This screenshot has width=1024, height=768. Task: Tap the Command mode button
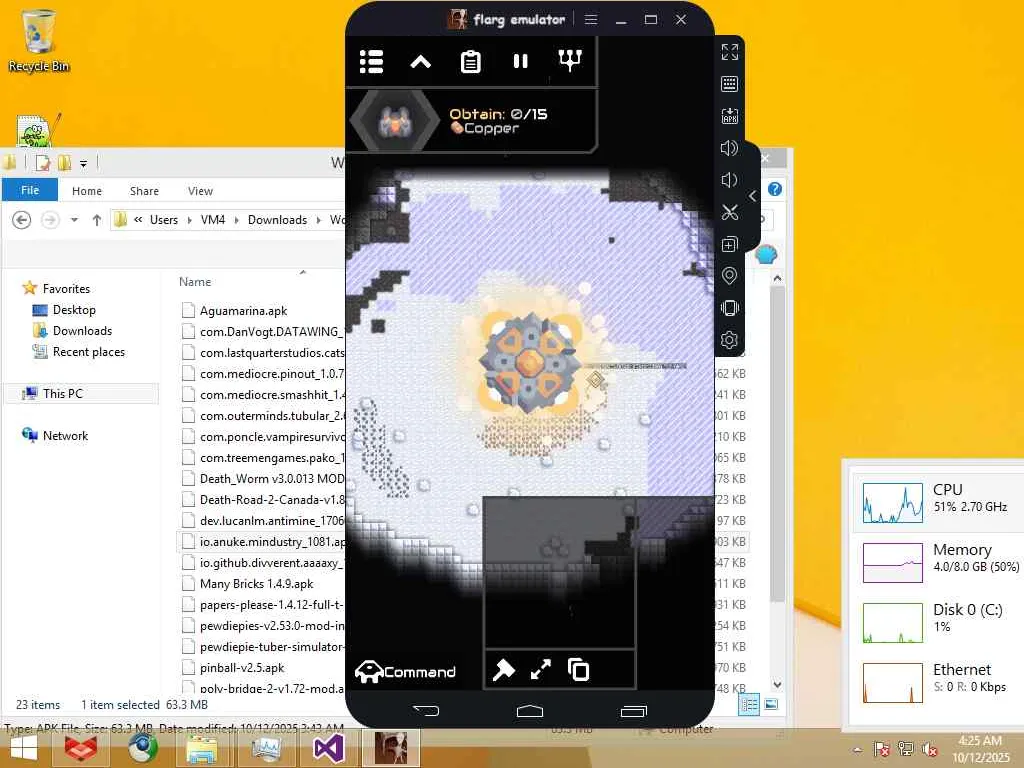coord(405,671)
